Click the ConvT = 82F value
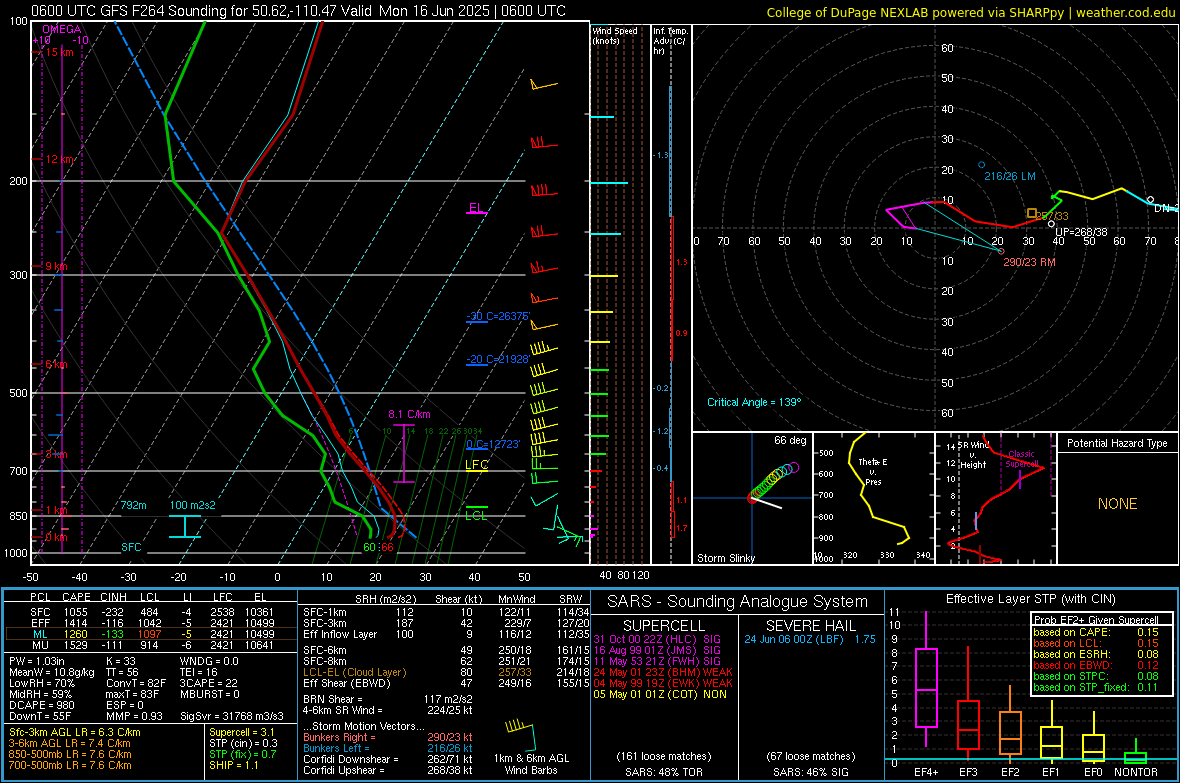Screen dimensions: 1180x783 136,684
